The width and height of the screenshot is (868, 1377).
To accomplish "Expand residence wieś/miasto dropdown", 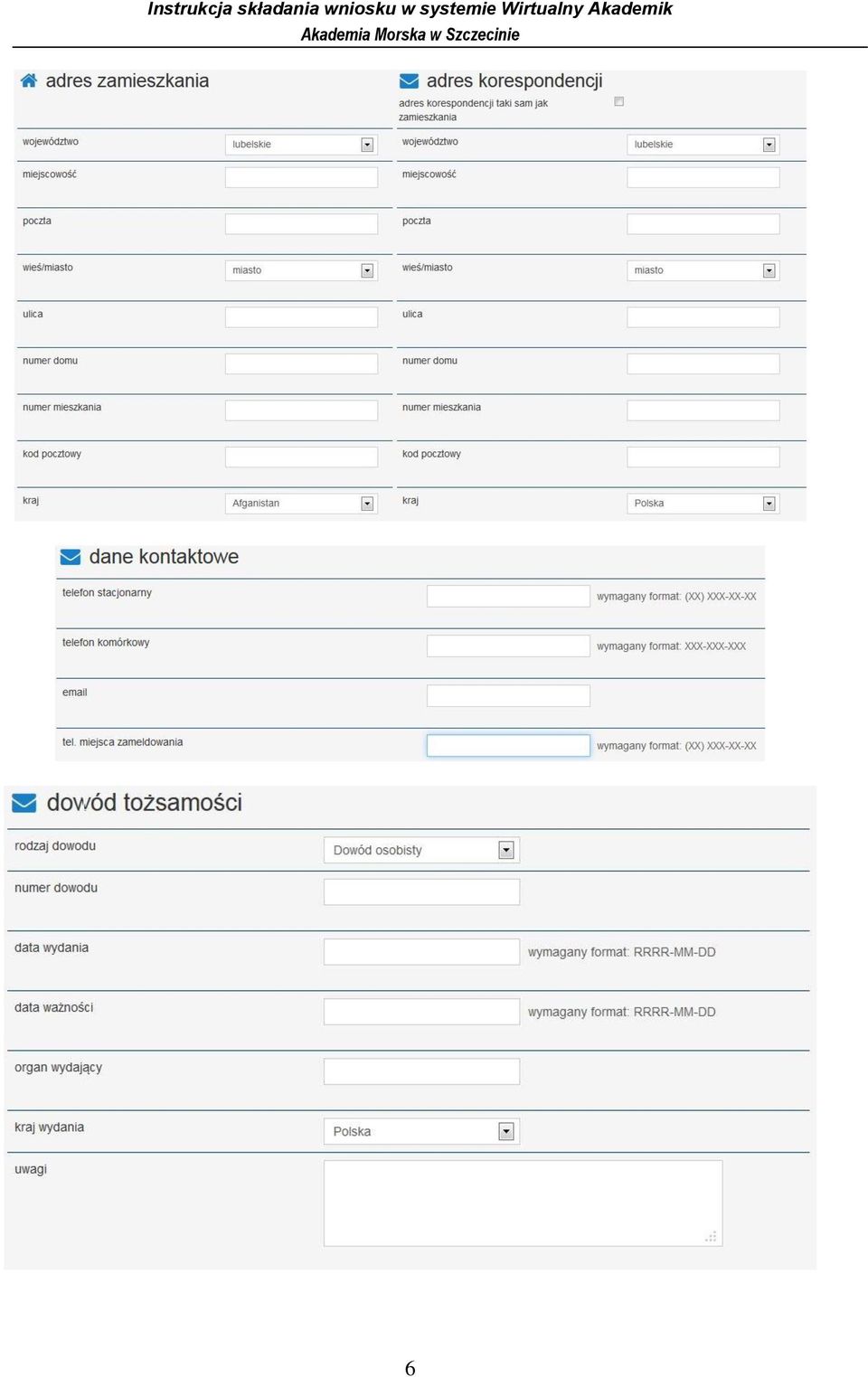I will click(x=301, y=270).
